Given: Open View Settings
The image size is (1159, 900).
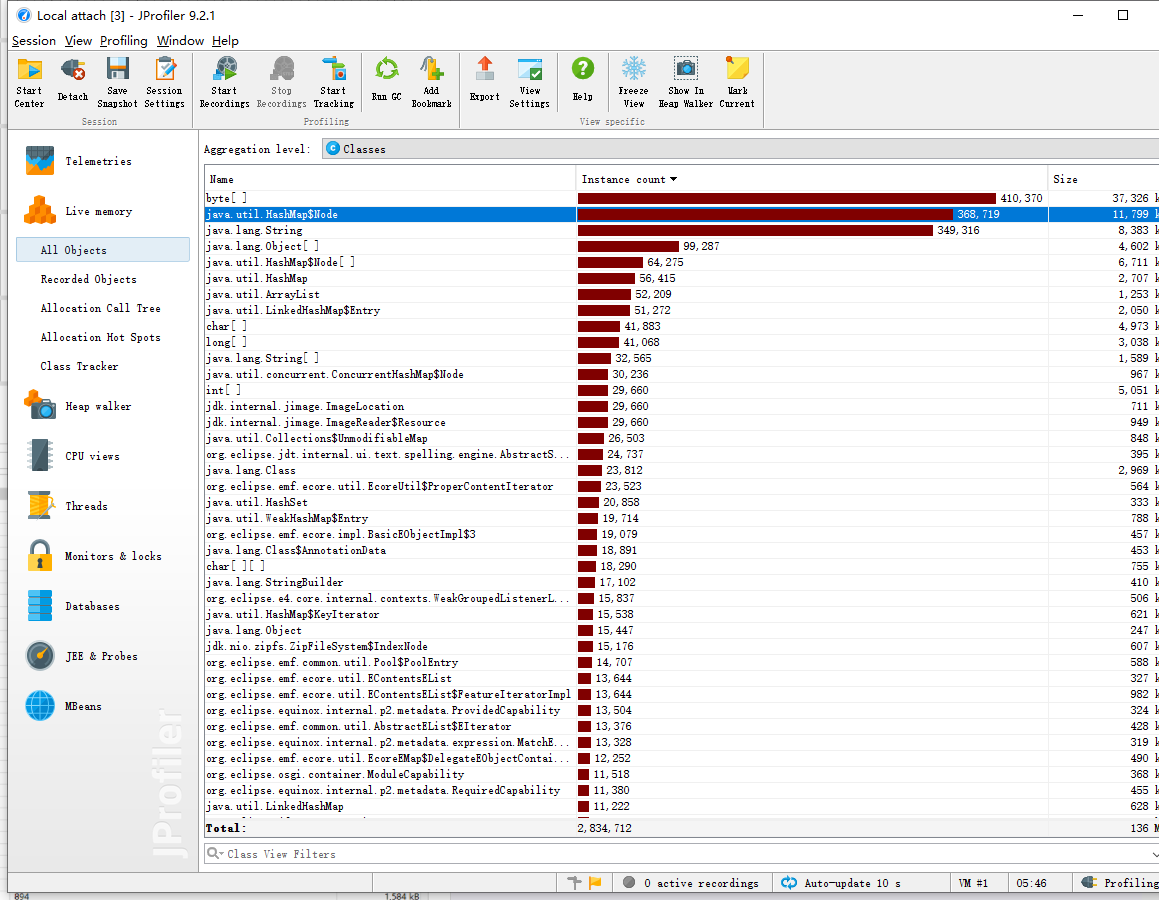Looking at the screenshot, I should [x=530, y=82].
